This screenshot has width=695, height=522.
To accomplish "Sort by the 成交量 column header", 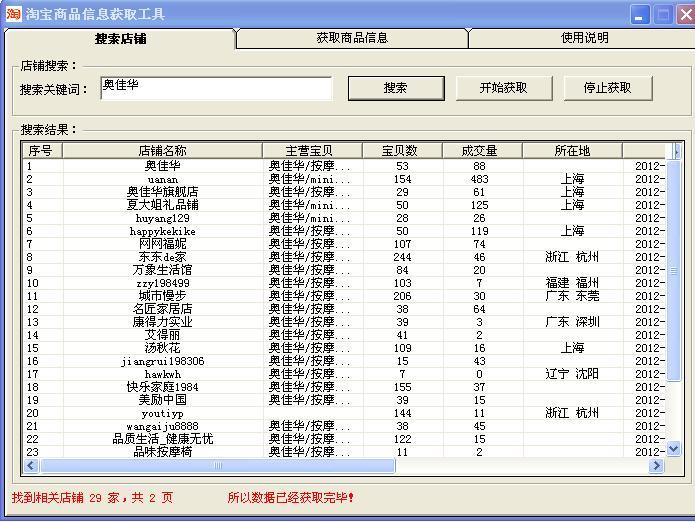I will tap(481, 151).
